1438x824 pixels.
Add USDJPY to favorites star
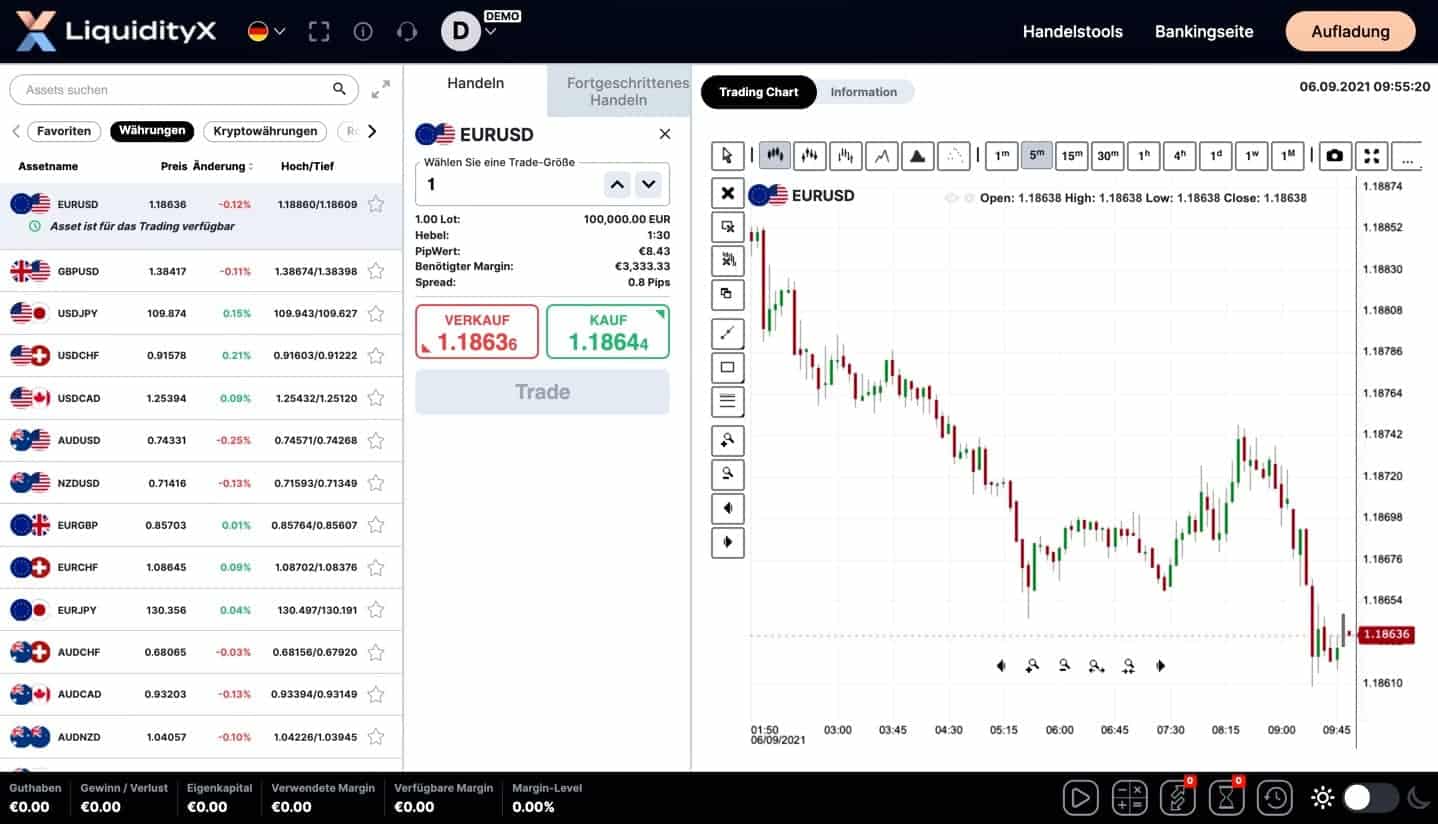point(376,313)
